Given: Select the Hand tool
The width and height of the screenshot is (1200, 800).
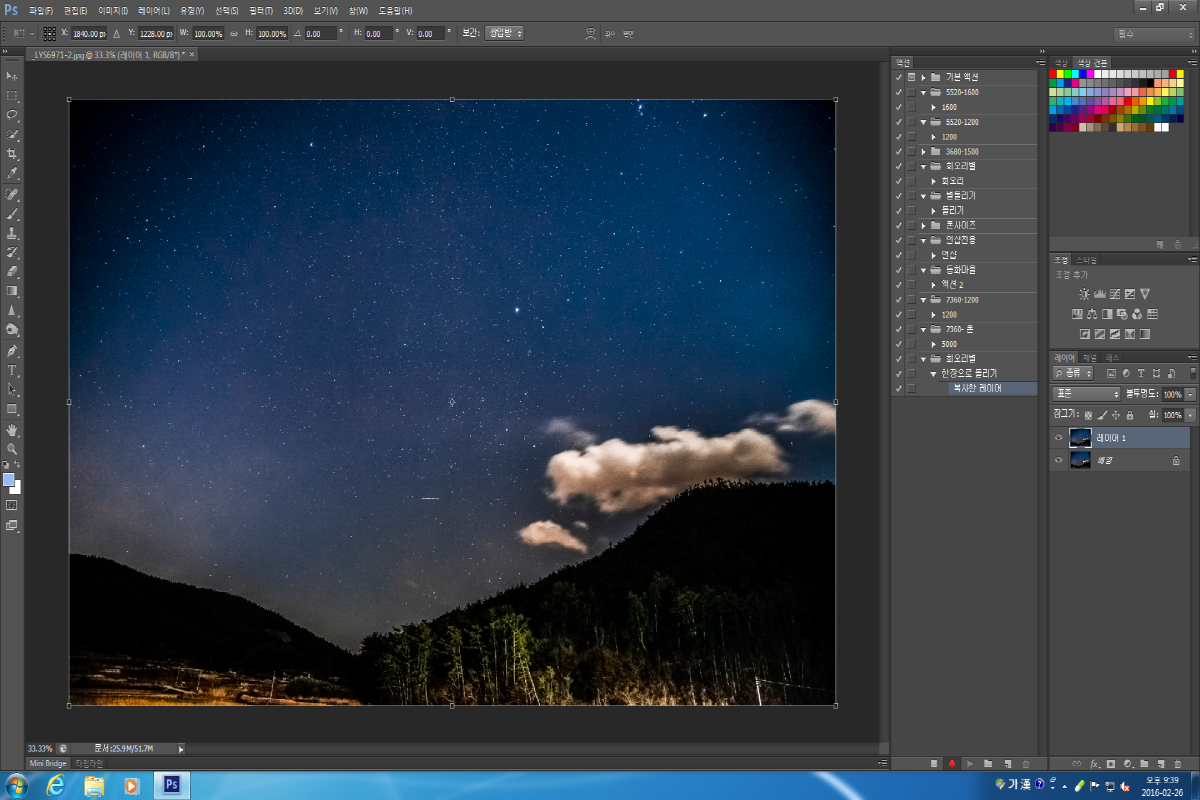Looking at the screenshot, I should click(x=12, y=429).
